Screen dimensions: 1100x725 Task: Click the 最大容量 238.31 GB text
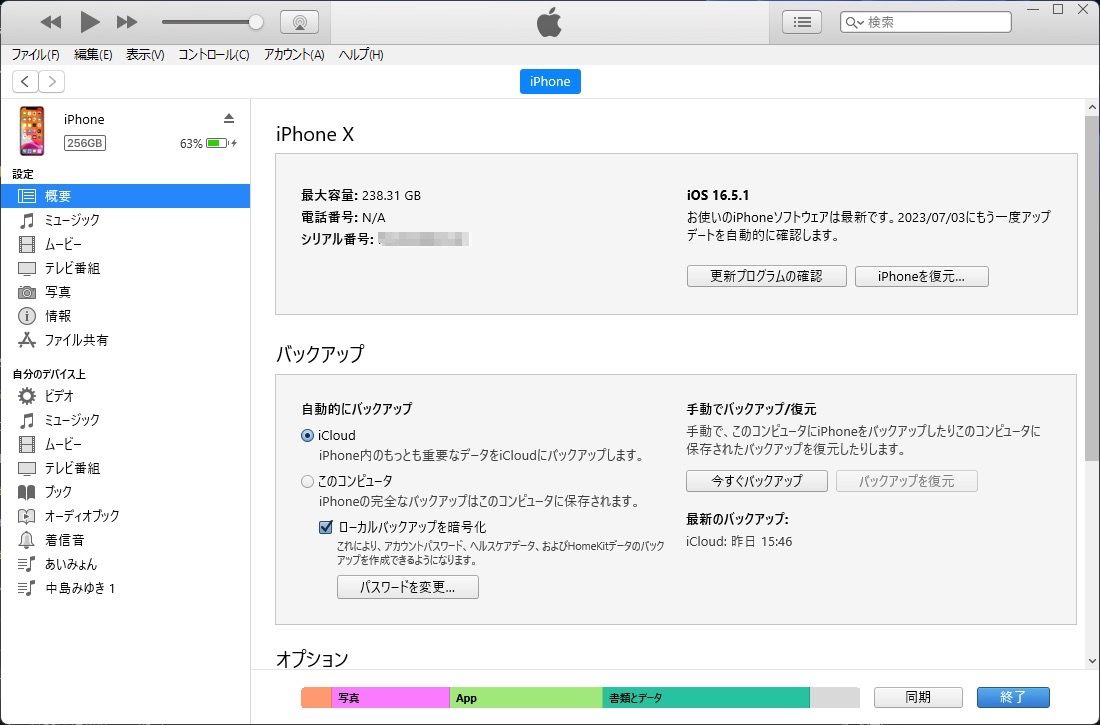click(x=361, y=195)
